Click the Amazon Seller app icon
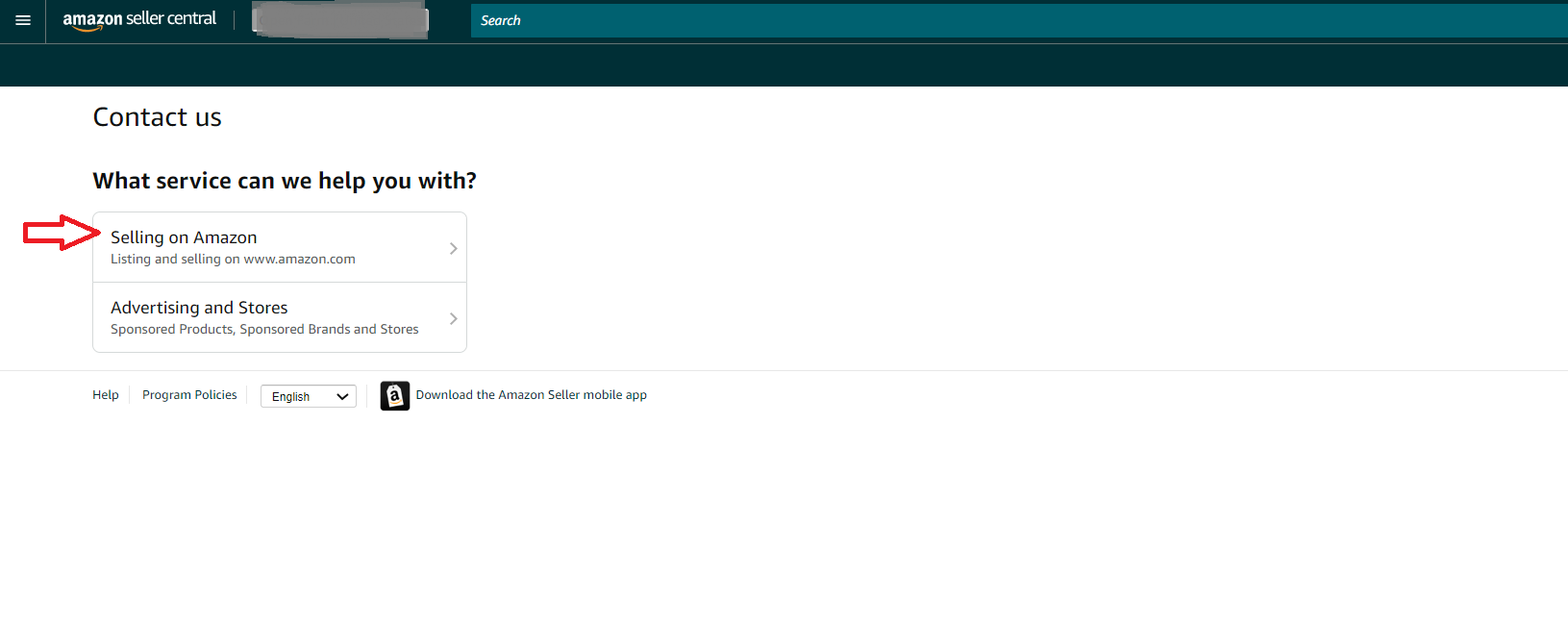 [x=395, y=396]
